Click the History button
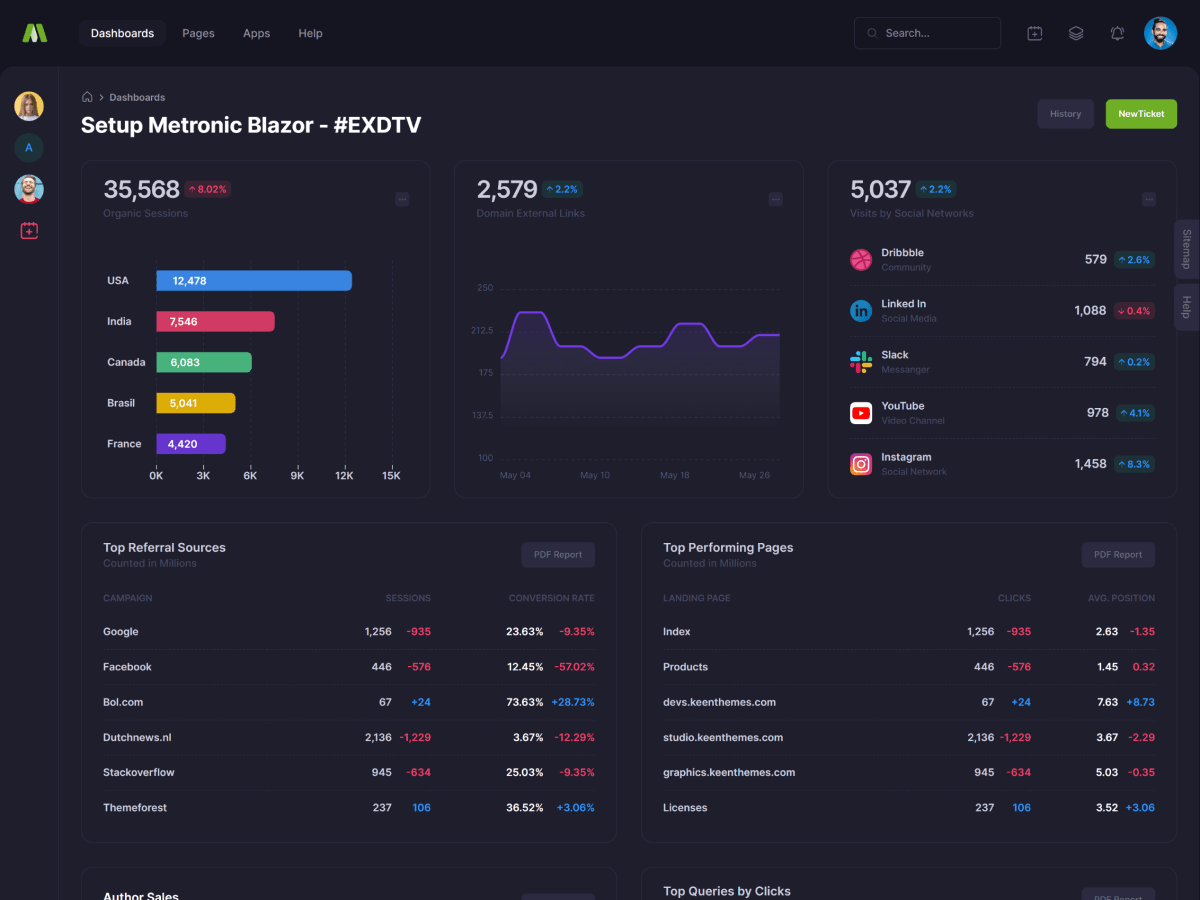The width and height of the screenshot is (1200, 900). click(1065, 114)
